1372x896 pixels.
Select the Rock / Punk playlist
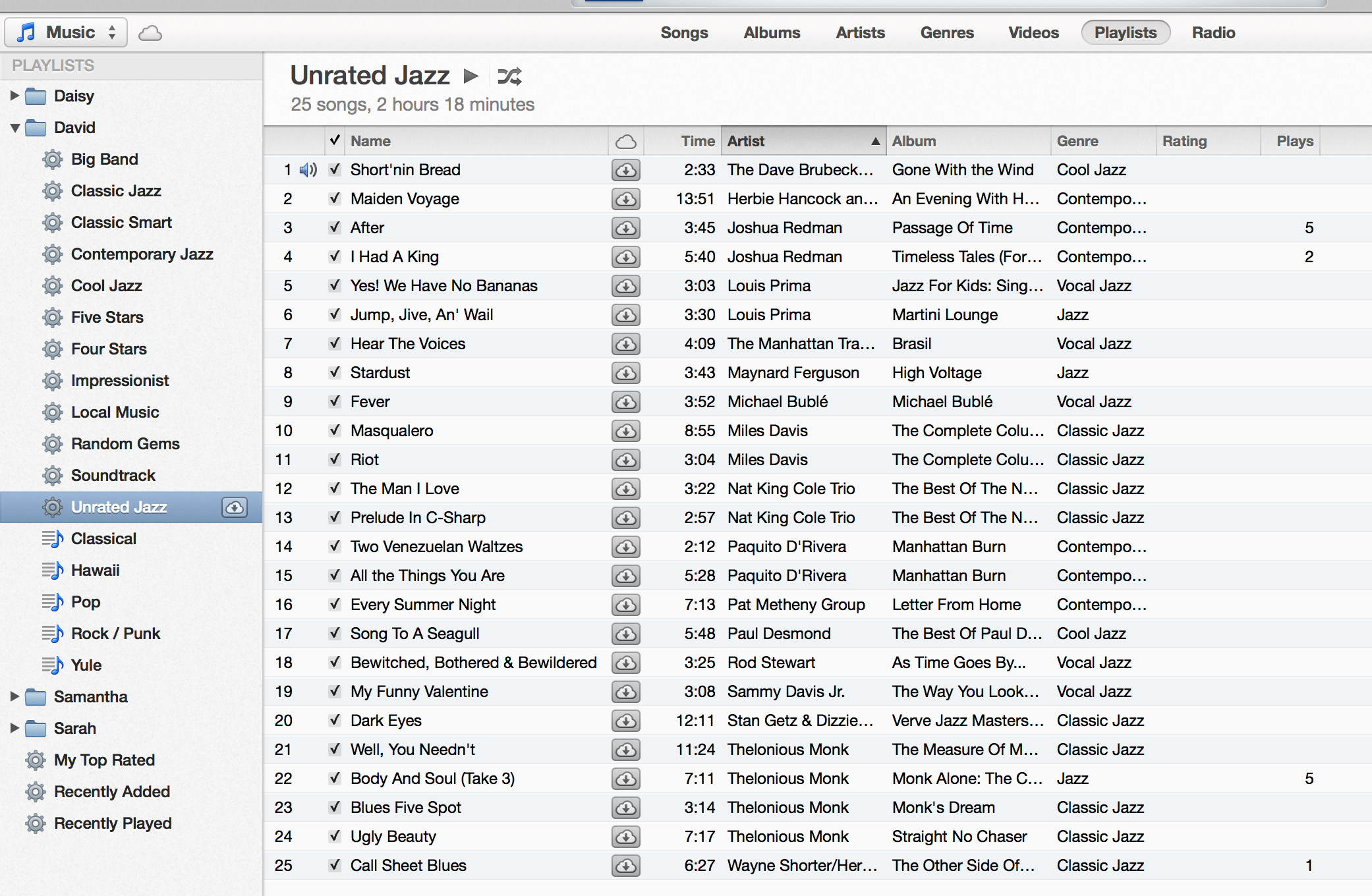tap(115, 634)
